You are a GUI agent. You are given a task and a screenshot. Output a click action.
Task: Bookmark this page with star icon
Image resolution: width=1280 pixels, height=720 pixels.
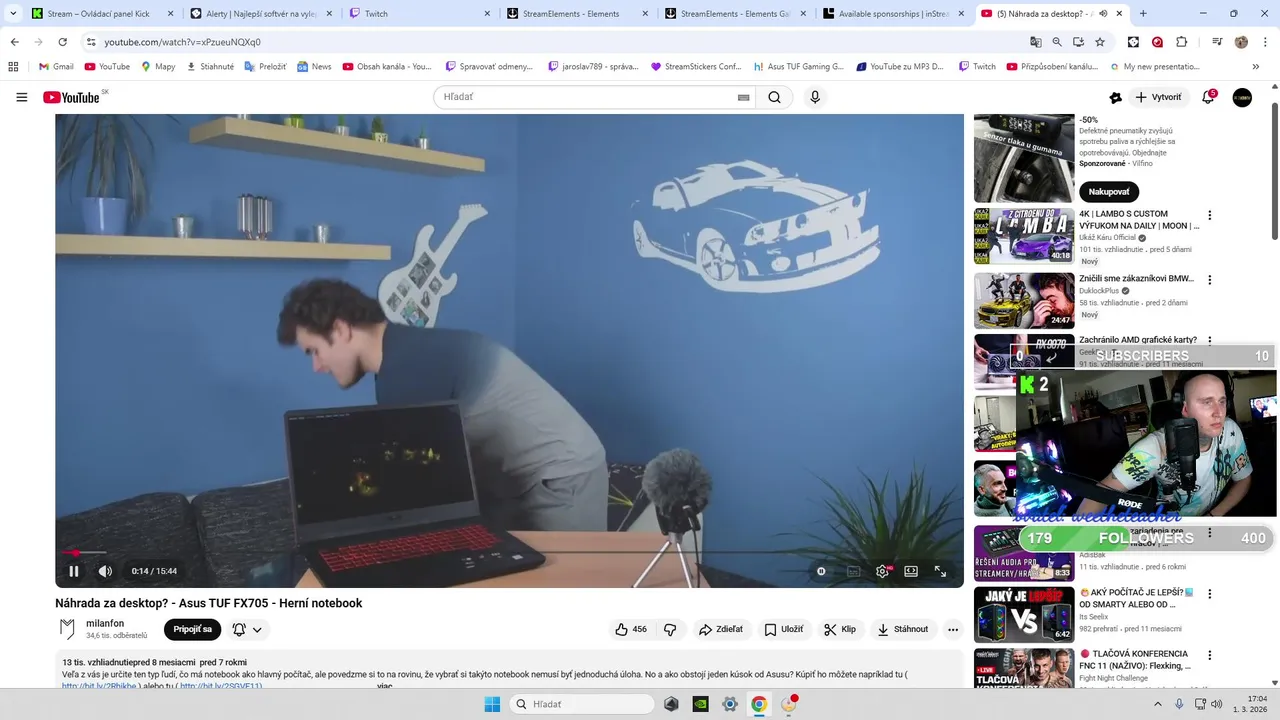pyautogui.click(x=1100, y=42)
